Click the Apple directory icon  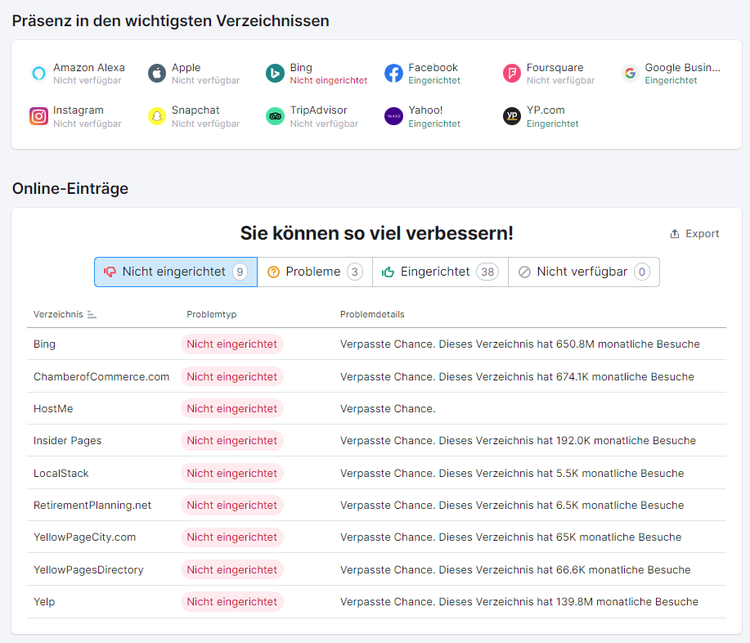click(x=157, y=73)
